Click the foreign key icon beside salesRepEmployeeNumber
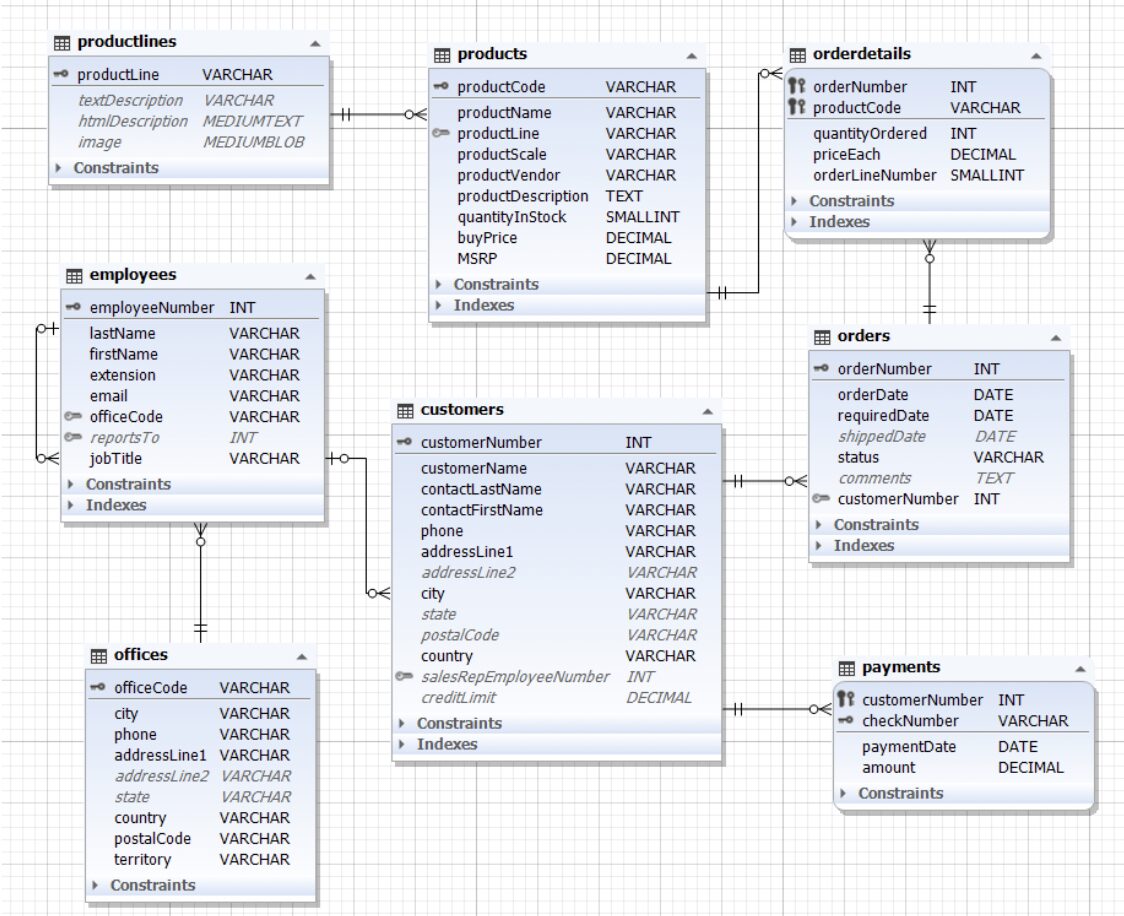This screenshot has height=916, width=1124. tap(405, 677)
